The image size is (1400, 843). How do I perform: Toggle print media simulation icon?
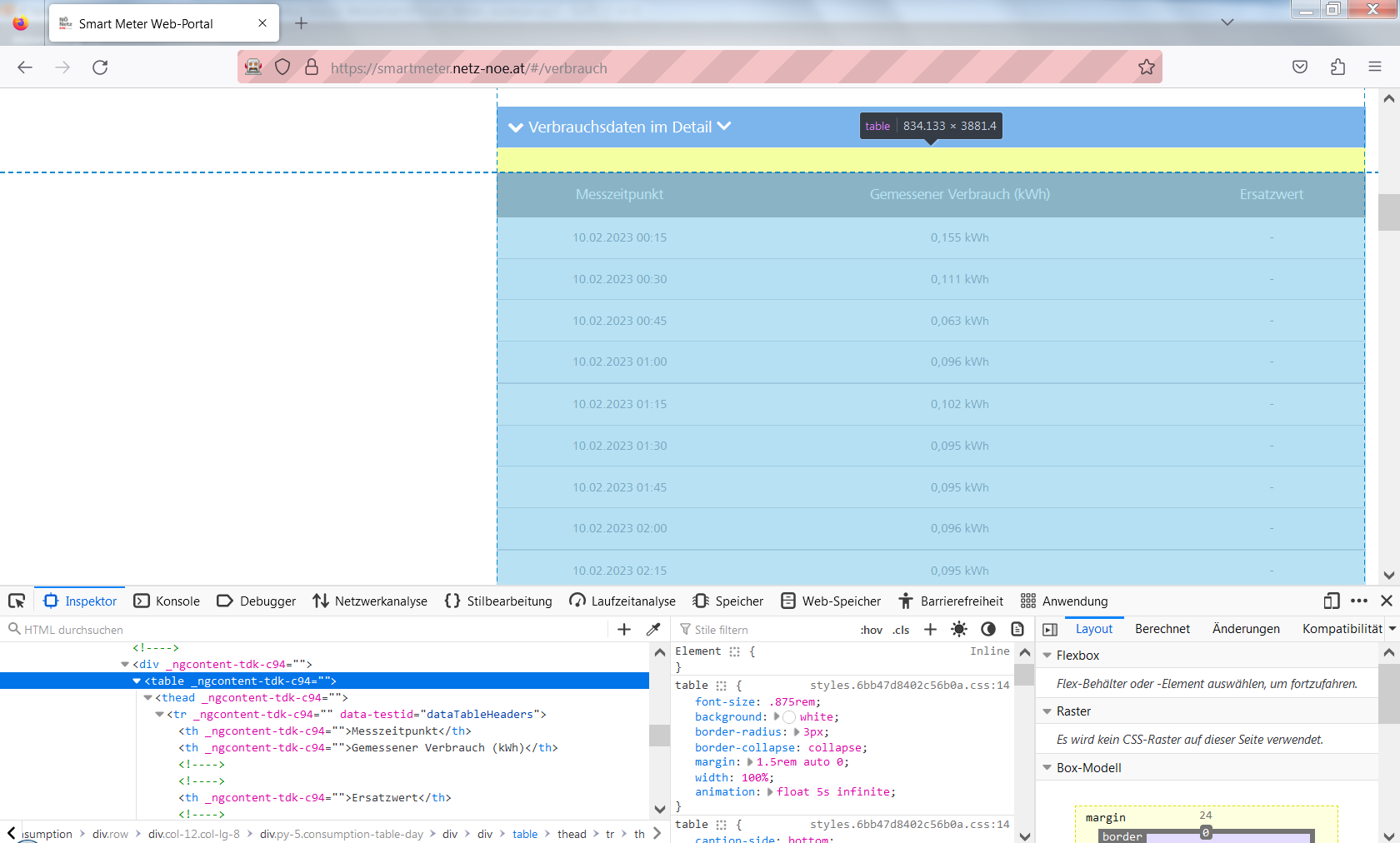[x=1017, y=630]
